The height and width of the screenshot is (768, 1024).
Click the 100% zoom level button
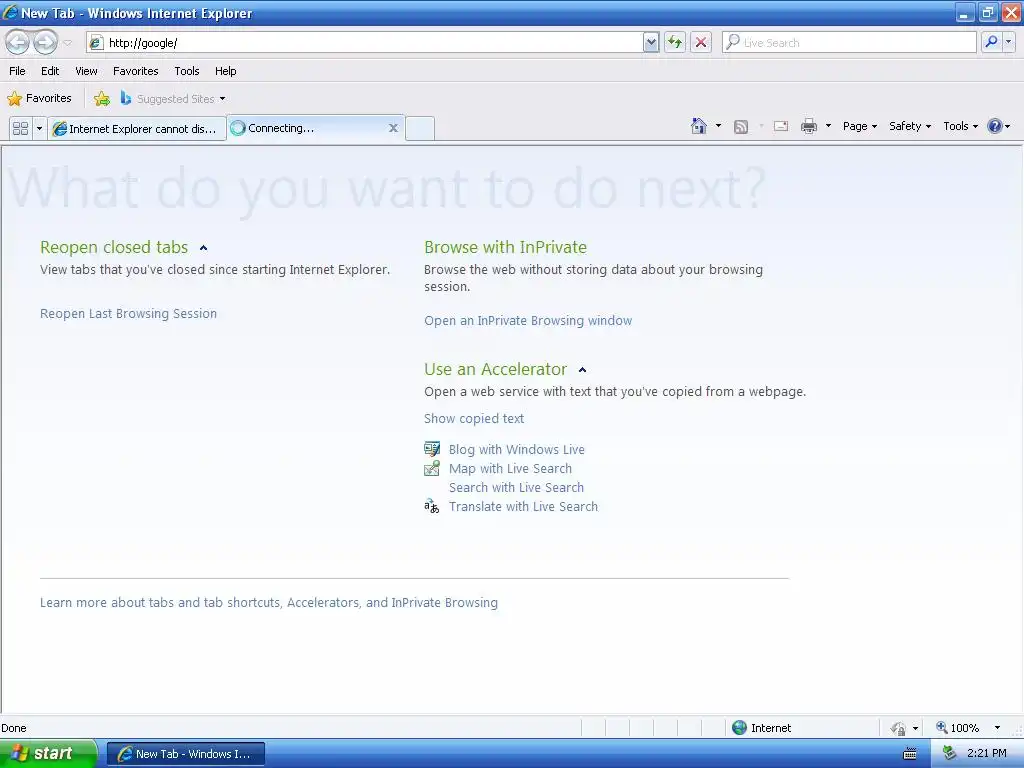pos(959,728)
